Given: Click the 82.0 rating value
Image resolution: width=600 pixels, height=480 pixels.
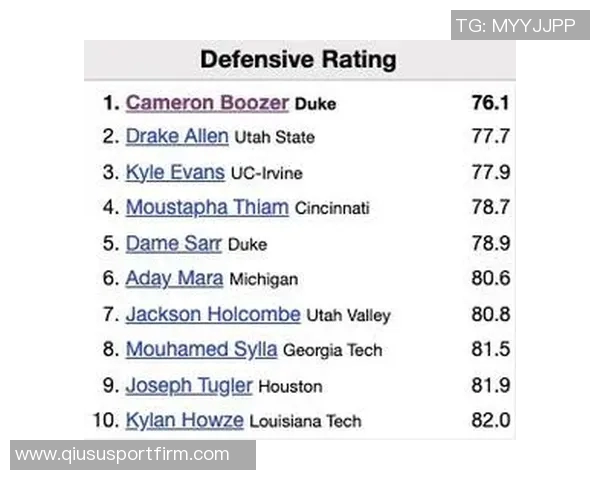Looking at the screenshot, I should tap(490, 420).
